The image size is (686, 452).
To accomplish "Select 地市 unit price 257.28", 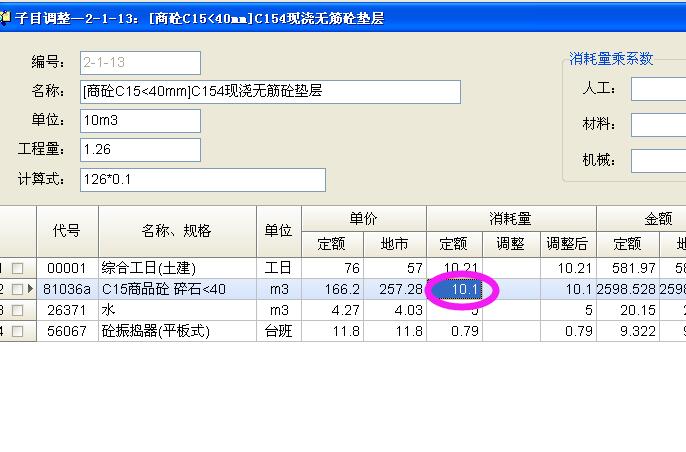I will [395, 289].
